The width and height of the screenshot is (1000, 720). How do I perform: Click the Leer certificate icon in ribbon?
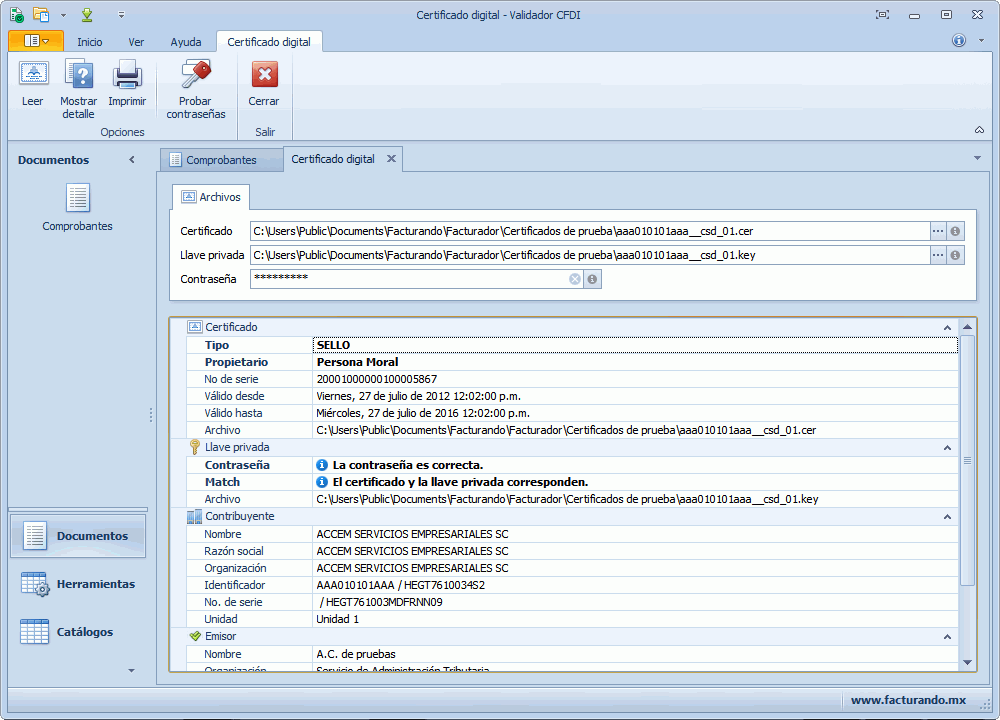[x=33, y=76]
